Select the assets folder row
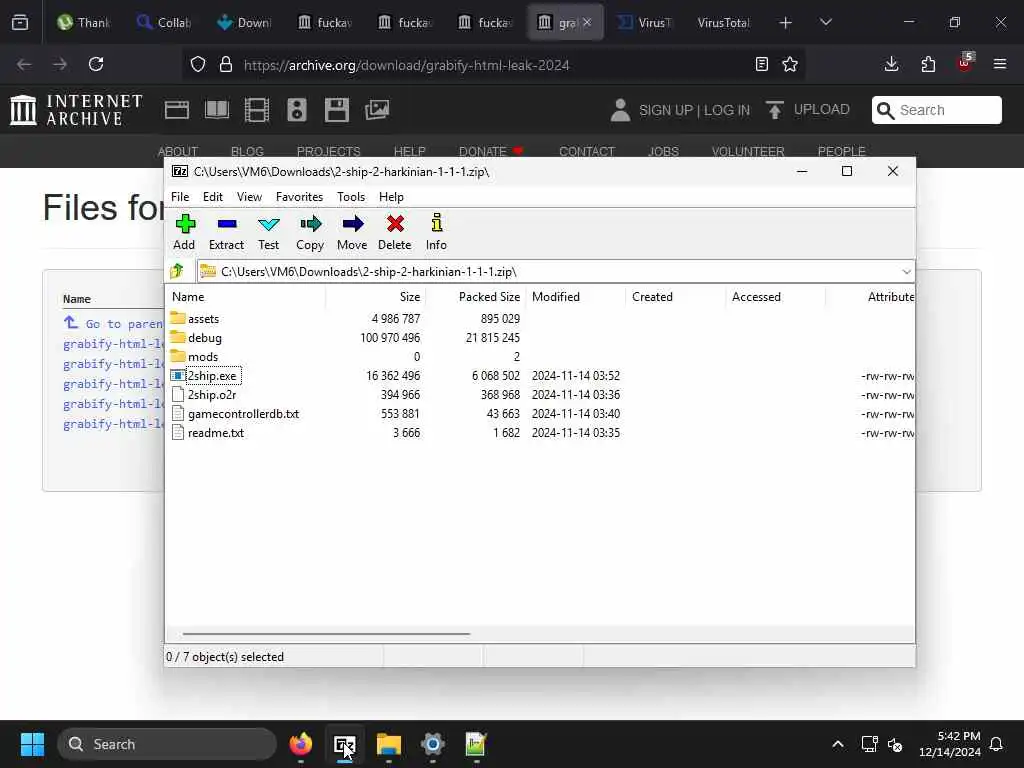1024x768 pixels. 541,319
